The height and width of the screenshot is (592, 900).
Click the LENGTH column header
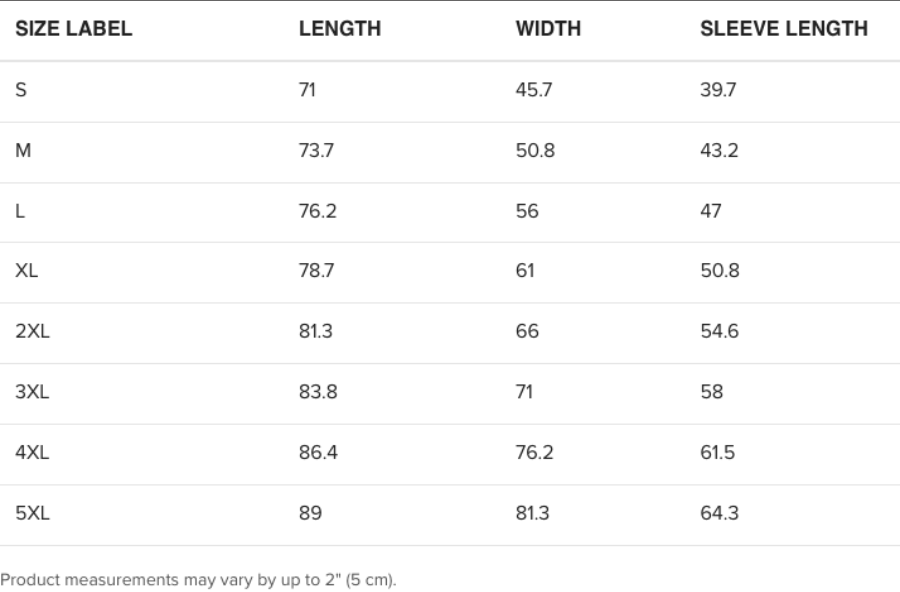tap(340, 29)
